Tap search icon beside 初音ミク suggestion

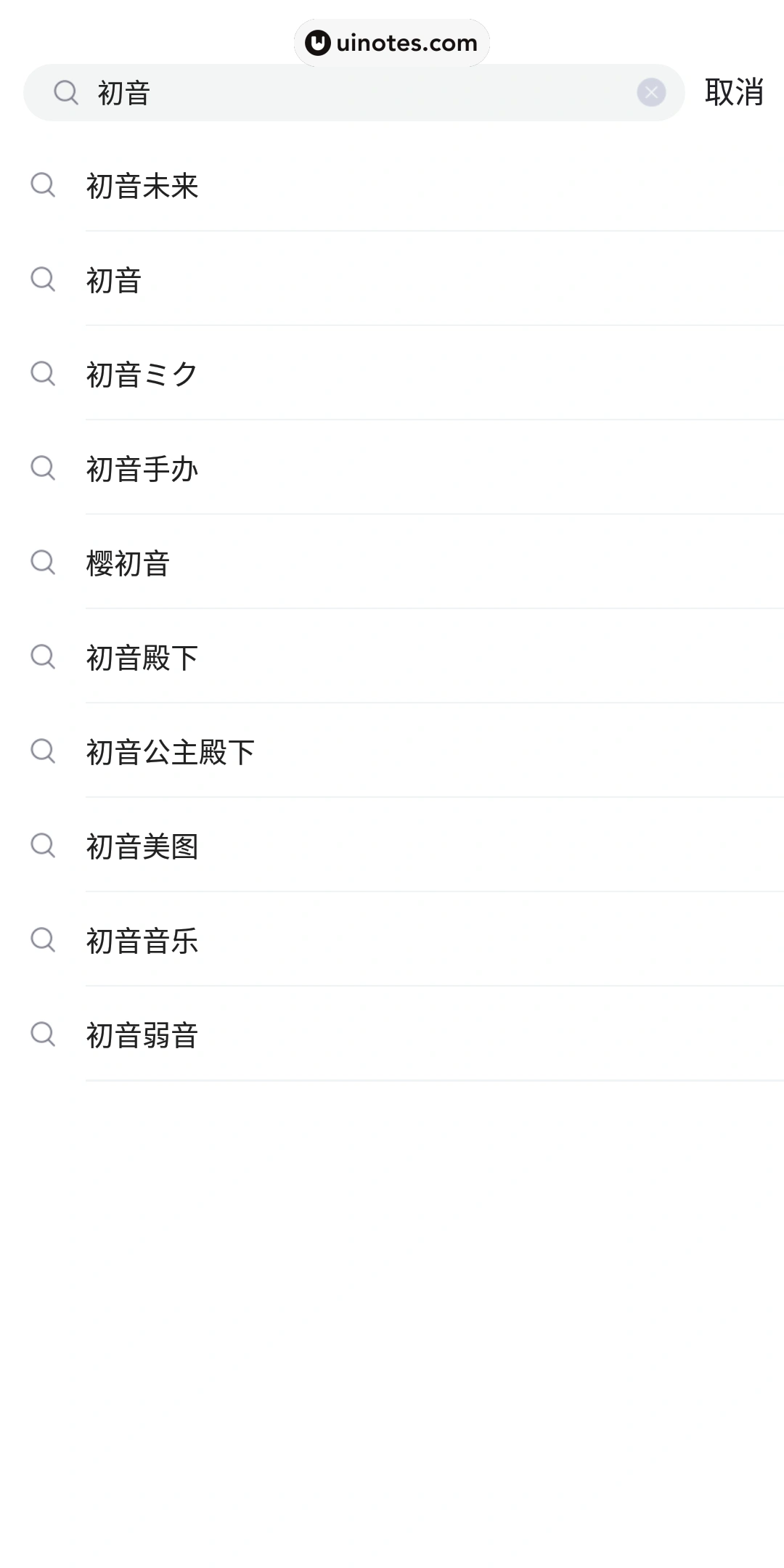pos(43,374)
